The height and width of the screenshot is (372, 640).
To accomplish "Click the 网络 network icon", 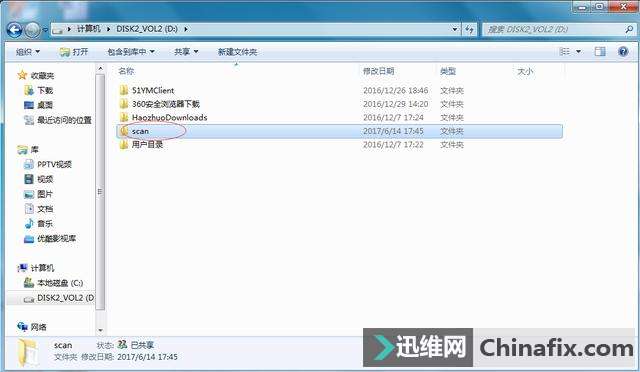I will (x=22, y=326).
